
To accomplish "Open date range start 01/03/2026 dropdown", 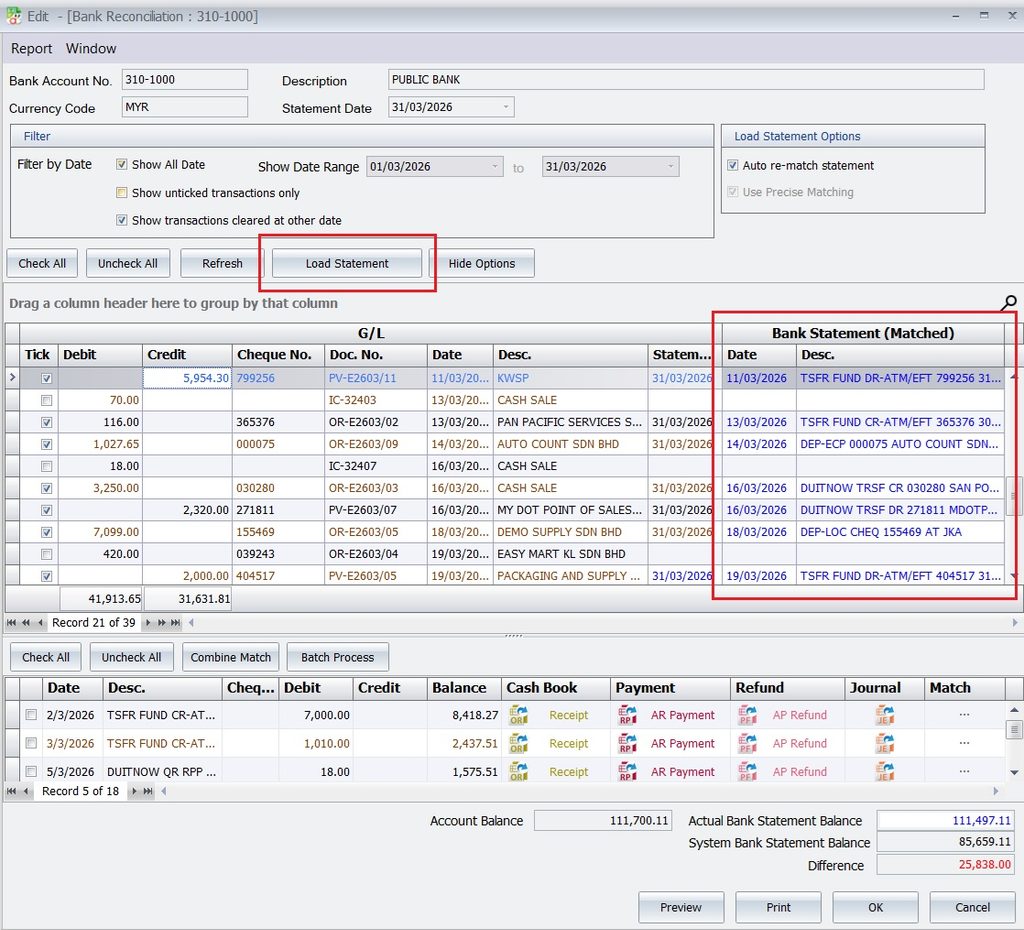I will point(494,167).
